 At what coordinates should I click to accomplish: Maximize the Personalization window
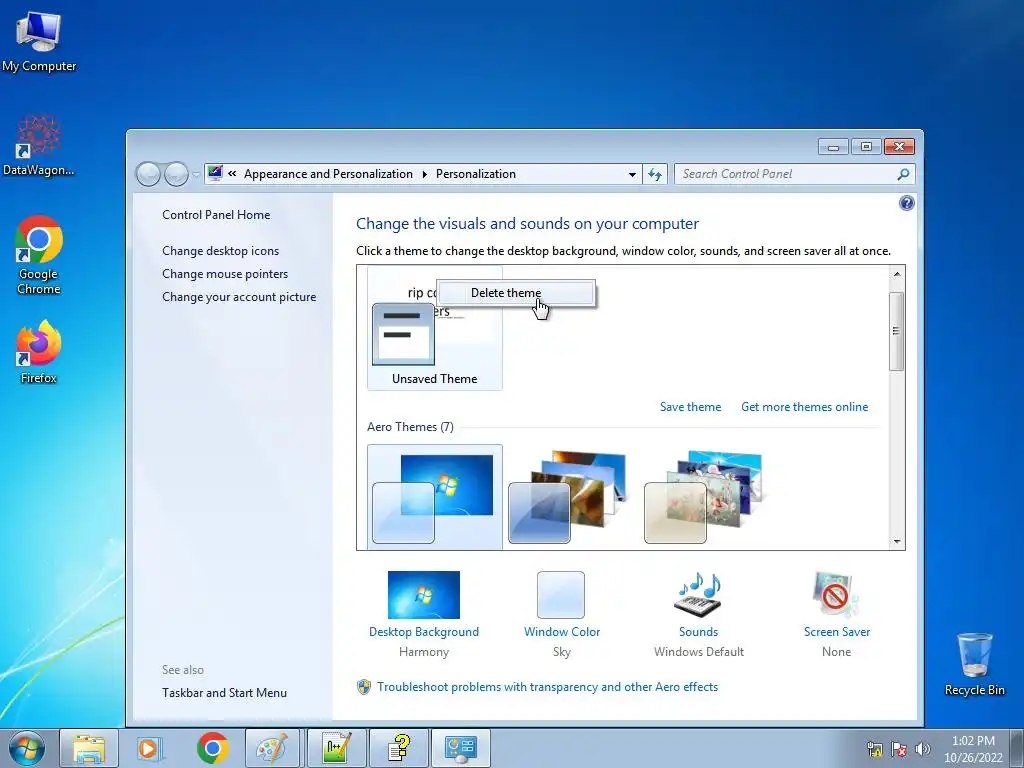pos(866,147)
